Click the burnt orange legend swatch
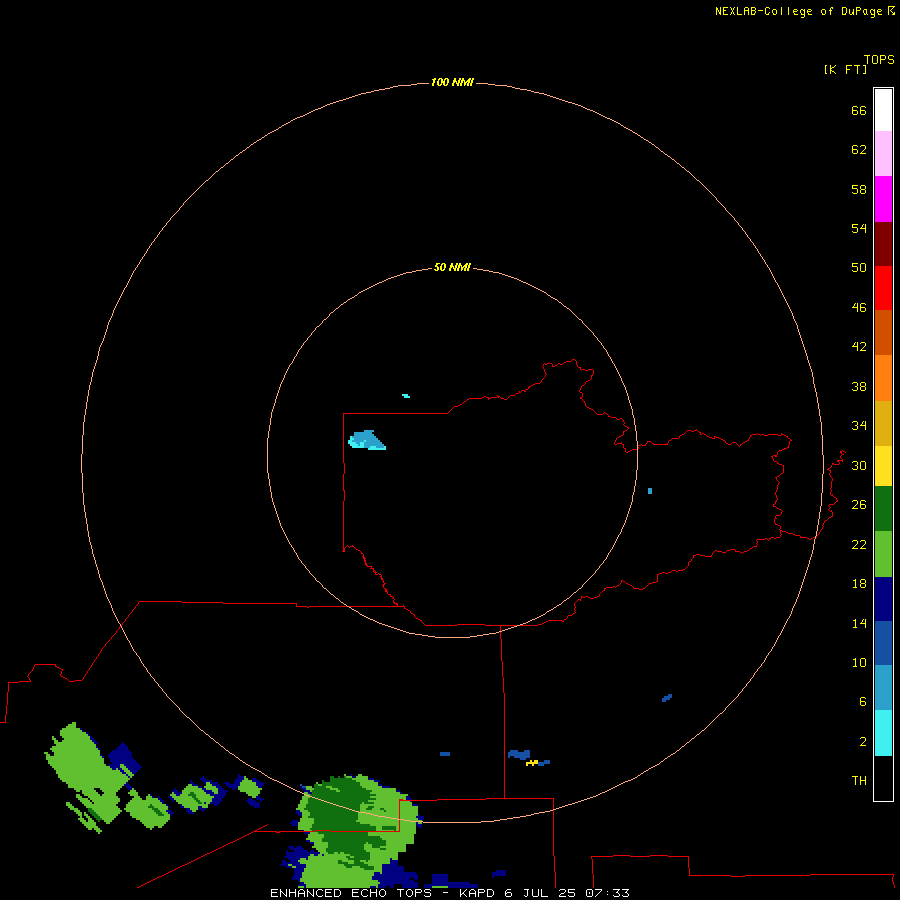 883,333
